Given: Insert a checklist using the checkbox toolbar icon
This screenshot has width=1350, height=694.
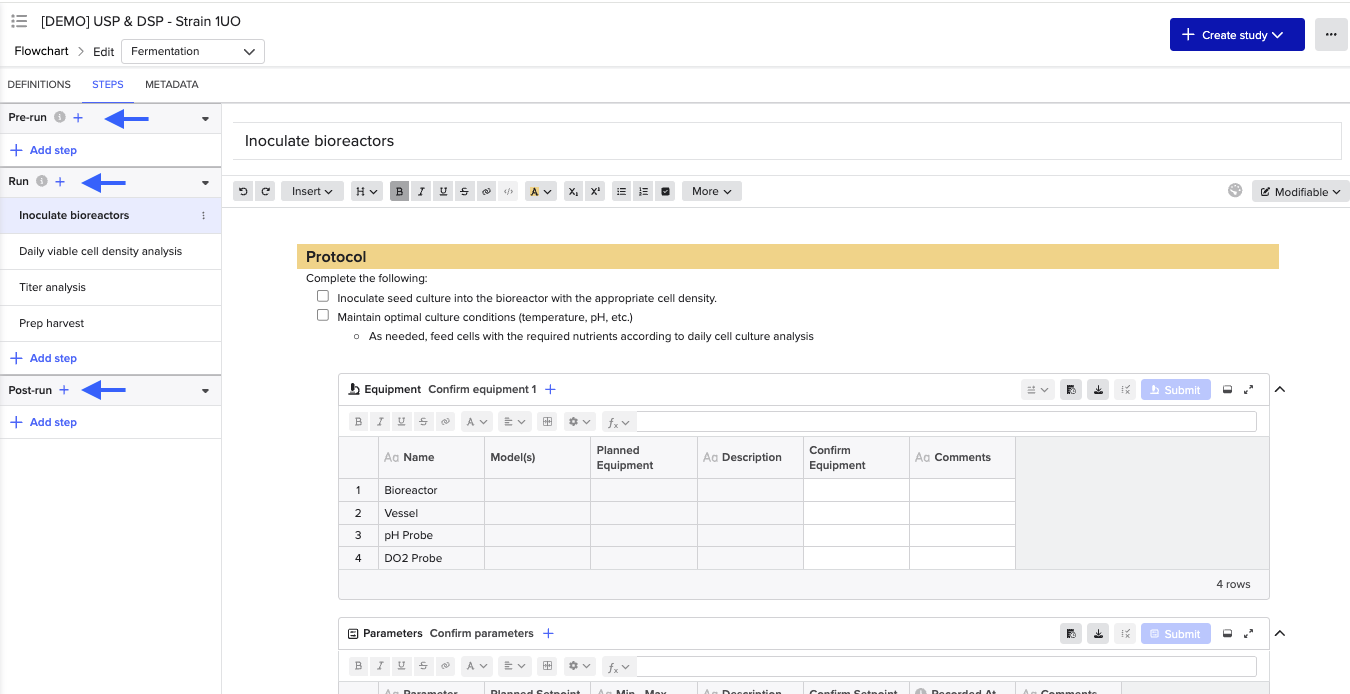Looking at the screenshot, I should (x=665, y=191).
